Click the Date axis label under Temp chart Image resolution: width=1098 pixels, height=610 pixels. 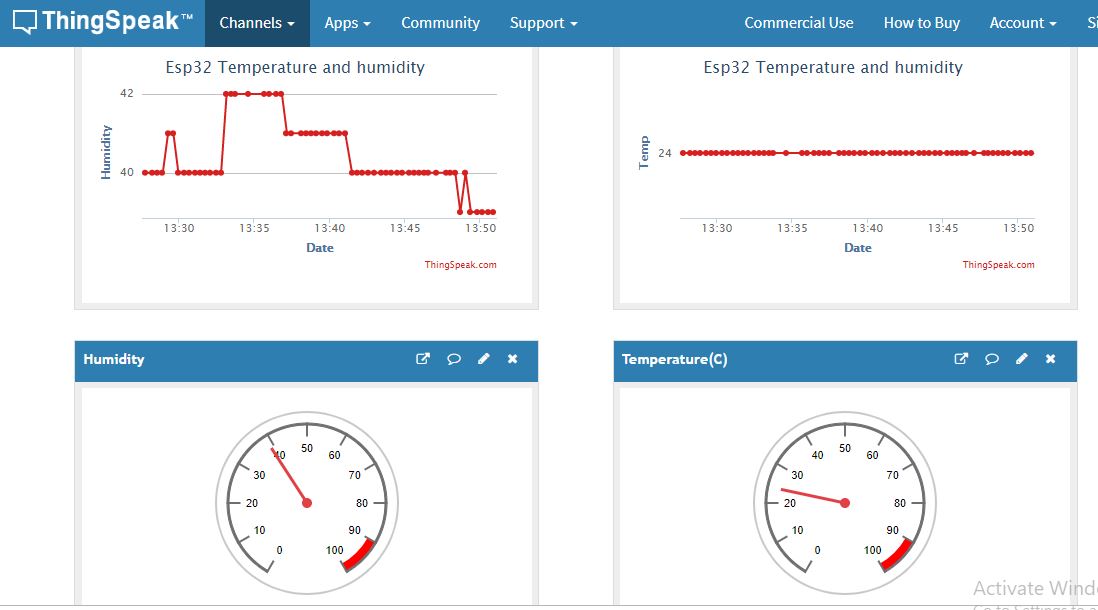pyautogui.click(x=858, y=248)
